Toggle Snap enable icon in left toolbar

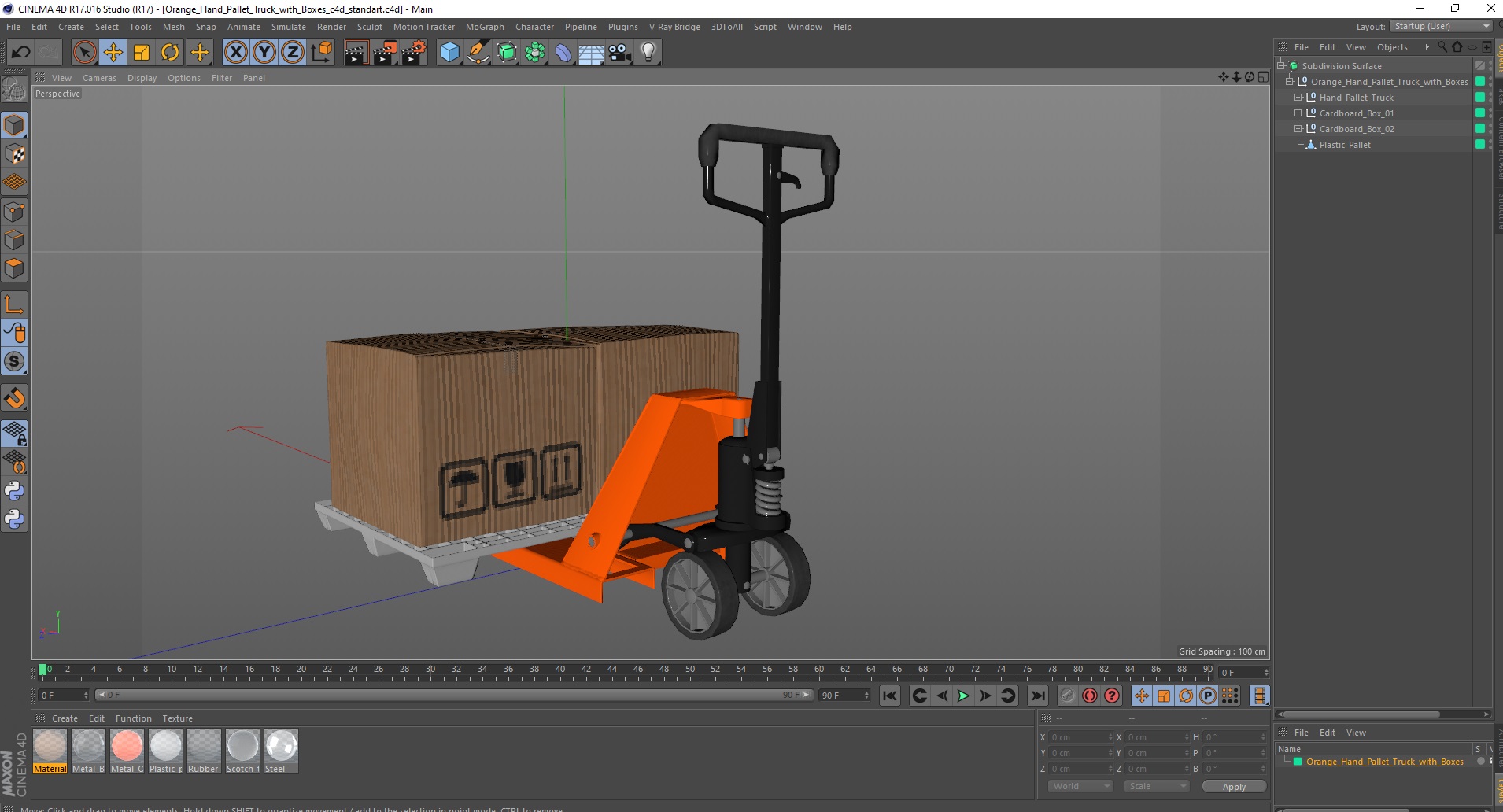tap(14, 361)
